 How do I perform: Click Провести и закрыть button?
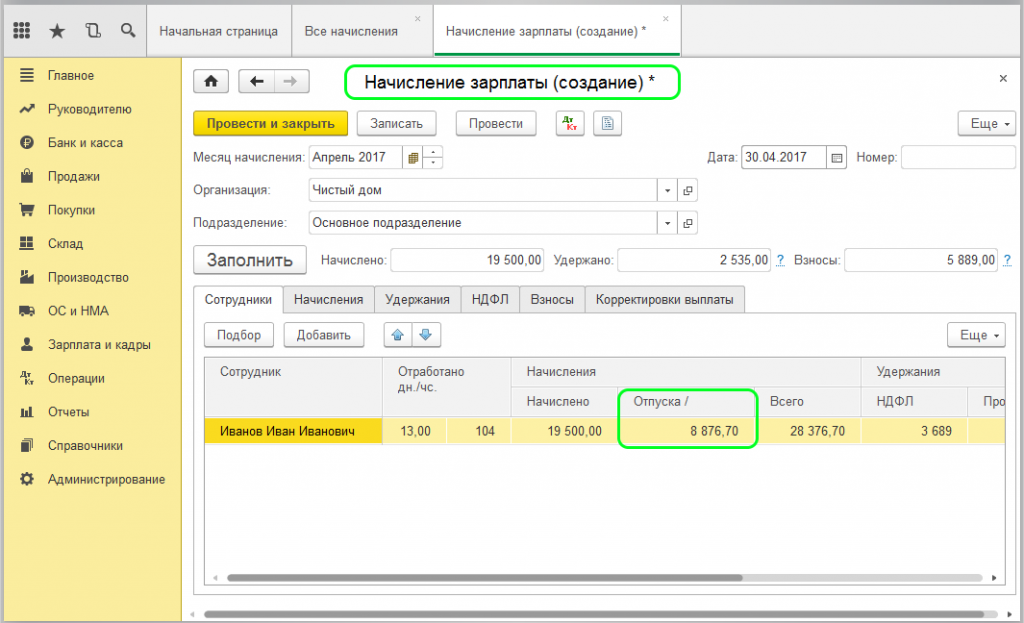(x=270, y=123)
